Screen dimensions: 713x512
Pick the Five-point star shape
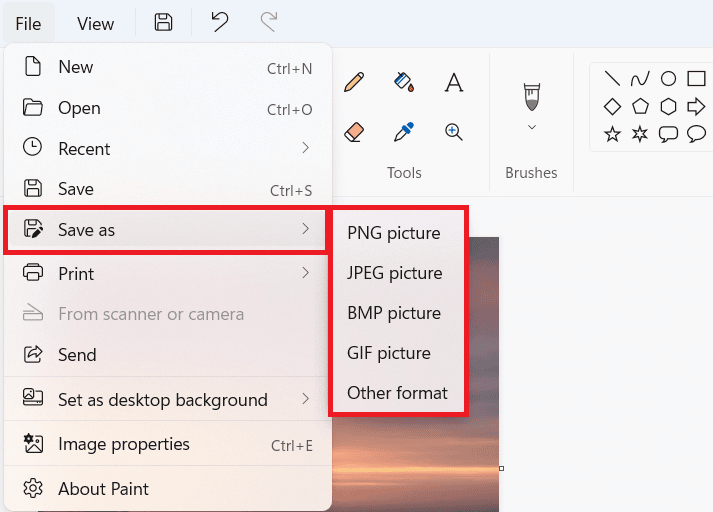point(613,134)
